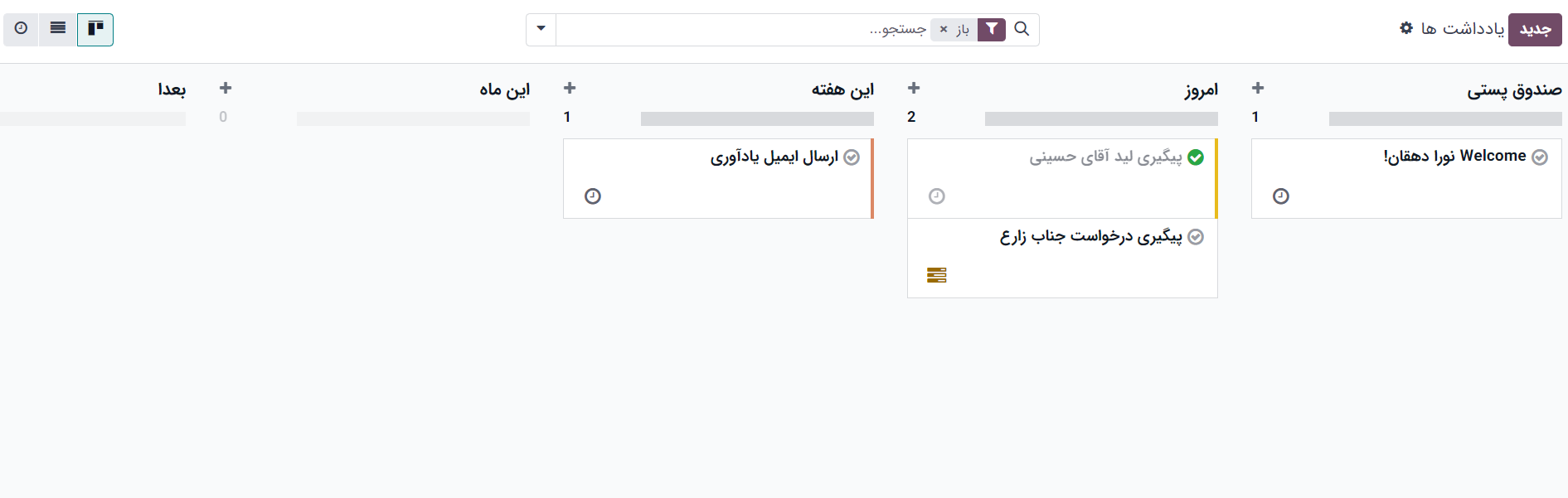Screen dimensions: 1568x498
Task: Open the activity list icon on پیگیری درخواست جناب زارع
Action: click(937, 275)
